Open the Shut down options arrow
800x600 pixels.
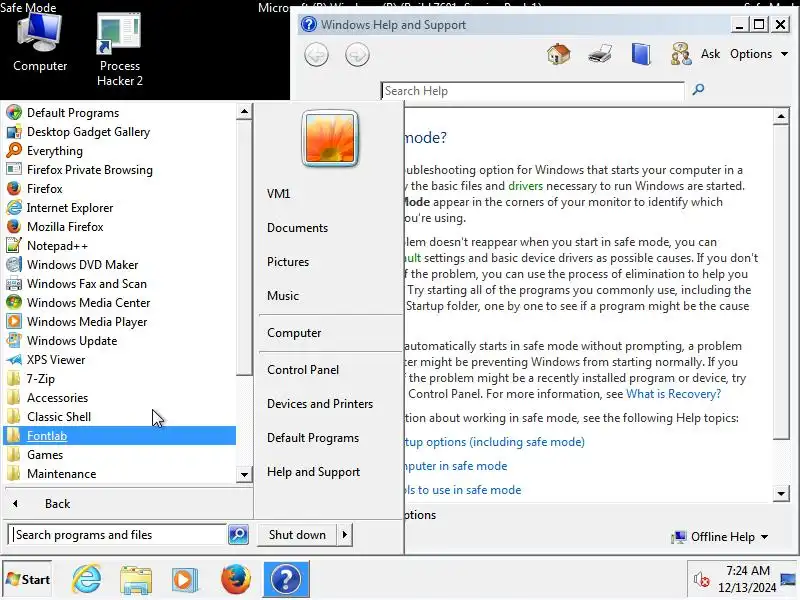point(345,535)
